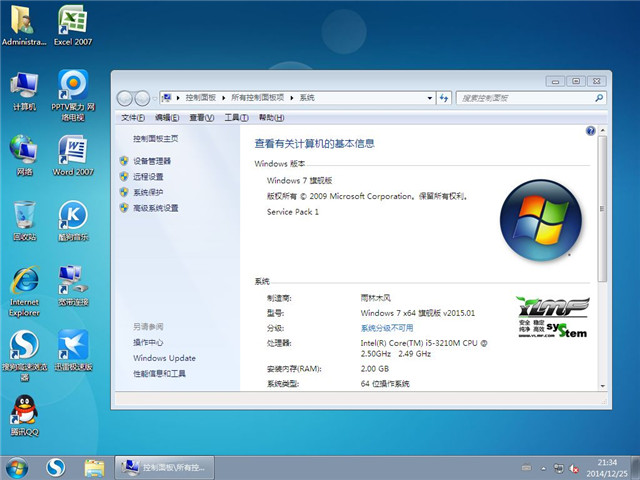This screenshot has height=480, width=640.
Task: Open the 计算机 desktop icon
Action: [24, 91]
